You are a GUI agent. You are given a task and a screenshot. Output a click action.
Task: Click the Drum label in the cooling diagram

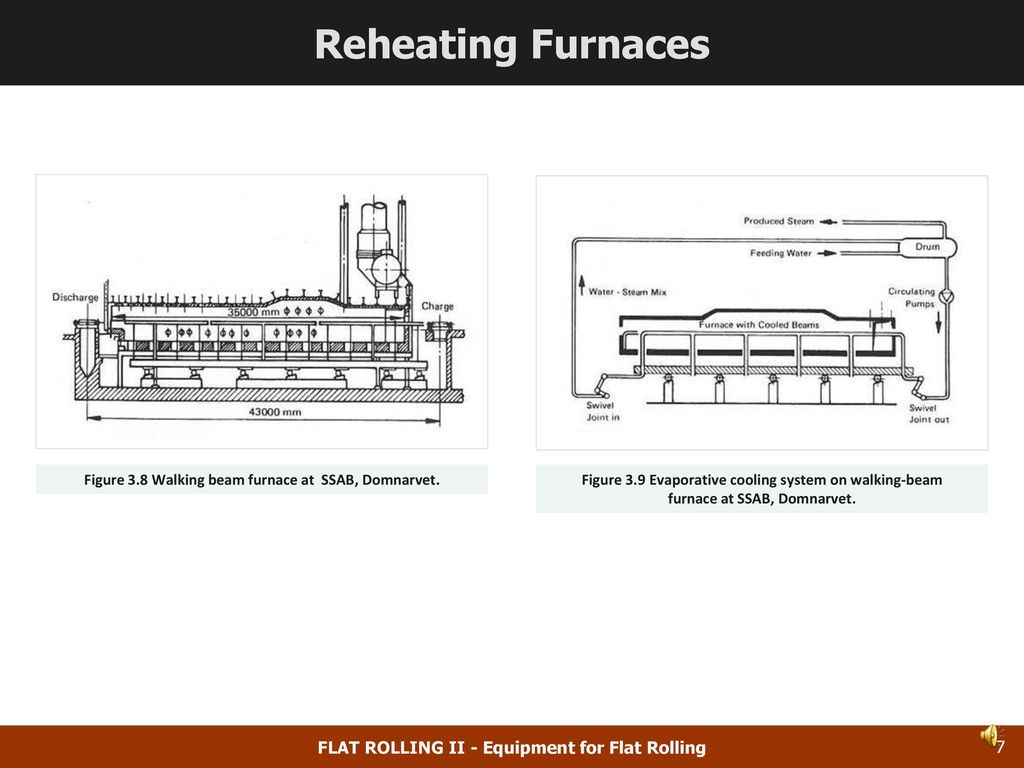coord(927,247)
